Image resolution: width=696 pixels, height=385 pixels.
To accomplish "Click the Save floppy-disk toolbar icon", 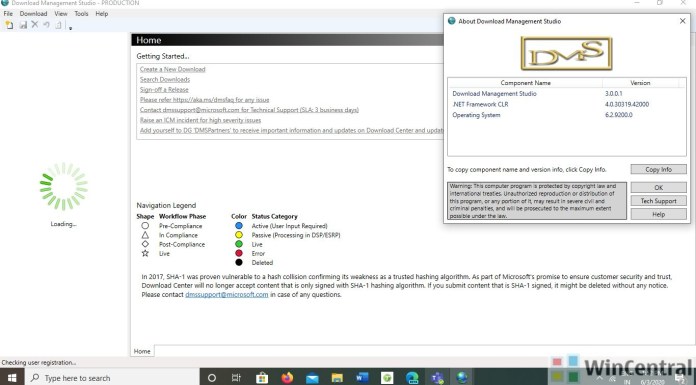I will (x=23, y=25).
